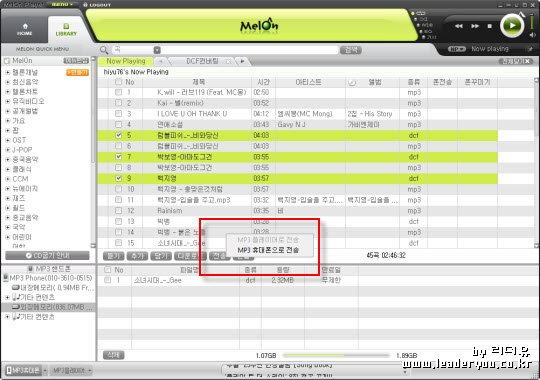Check the box for track 12 Rainism
The height and width of the screenshot is (380, 540).
118,210
